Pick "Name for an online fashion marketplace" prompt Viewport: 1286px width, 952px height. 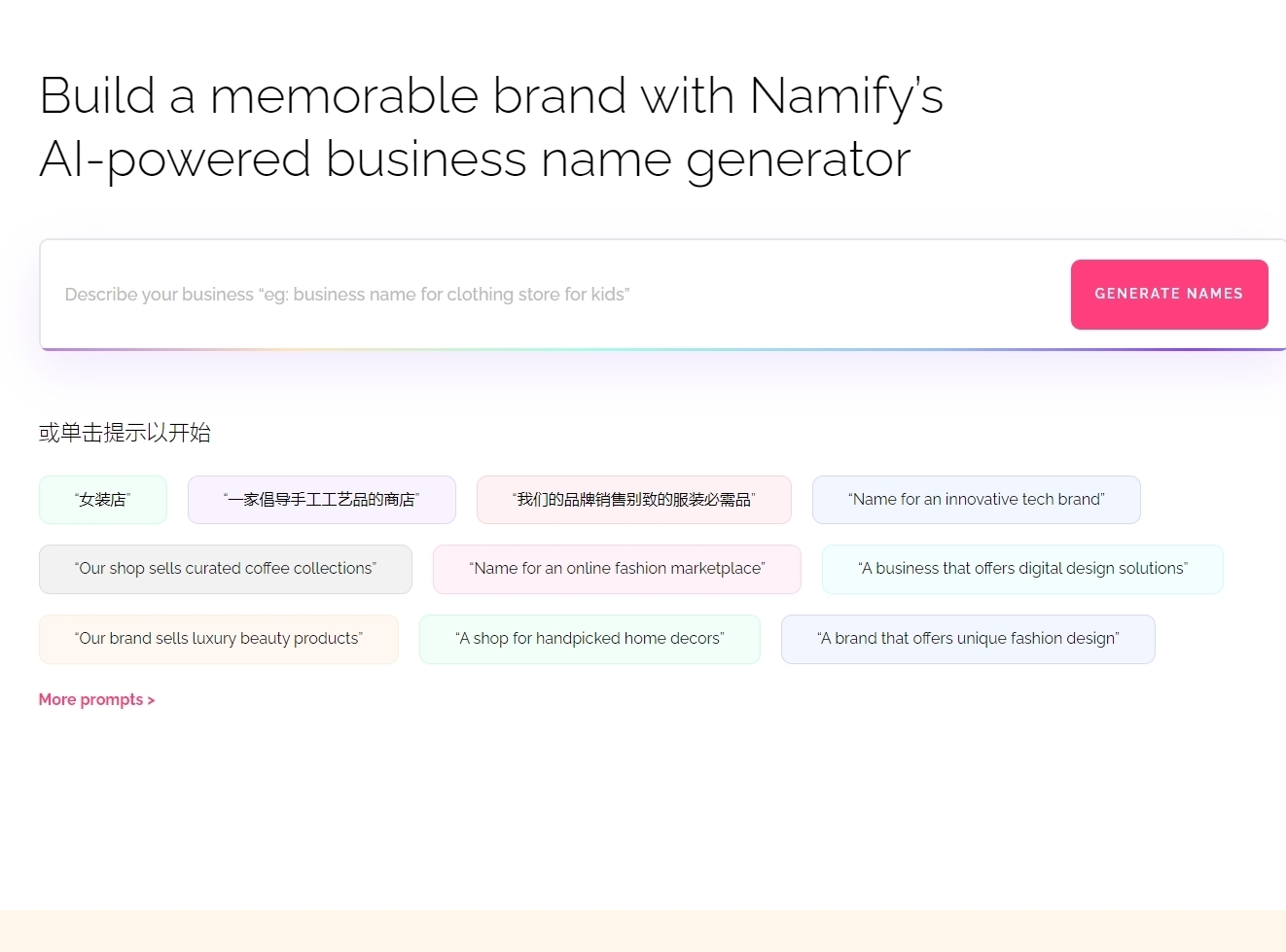(x=617, y=569)
